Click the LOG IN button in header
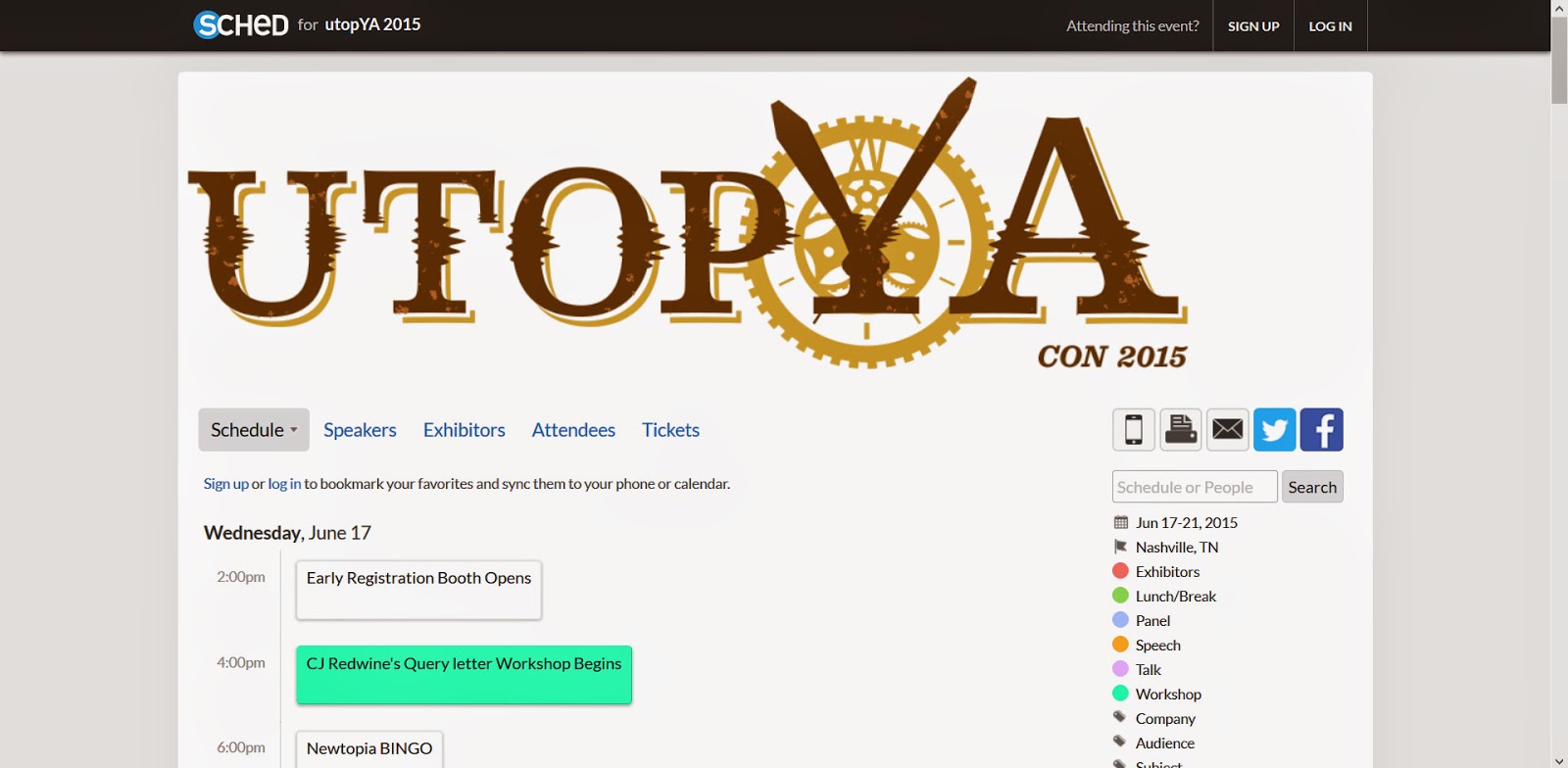This screenshot has width=1568, height=768. pos(1331,25)
